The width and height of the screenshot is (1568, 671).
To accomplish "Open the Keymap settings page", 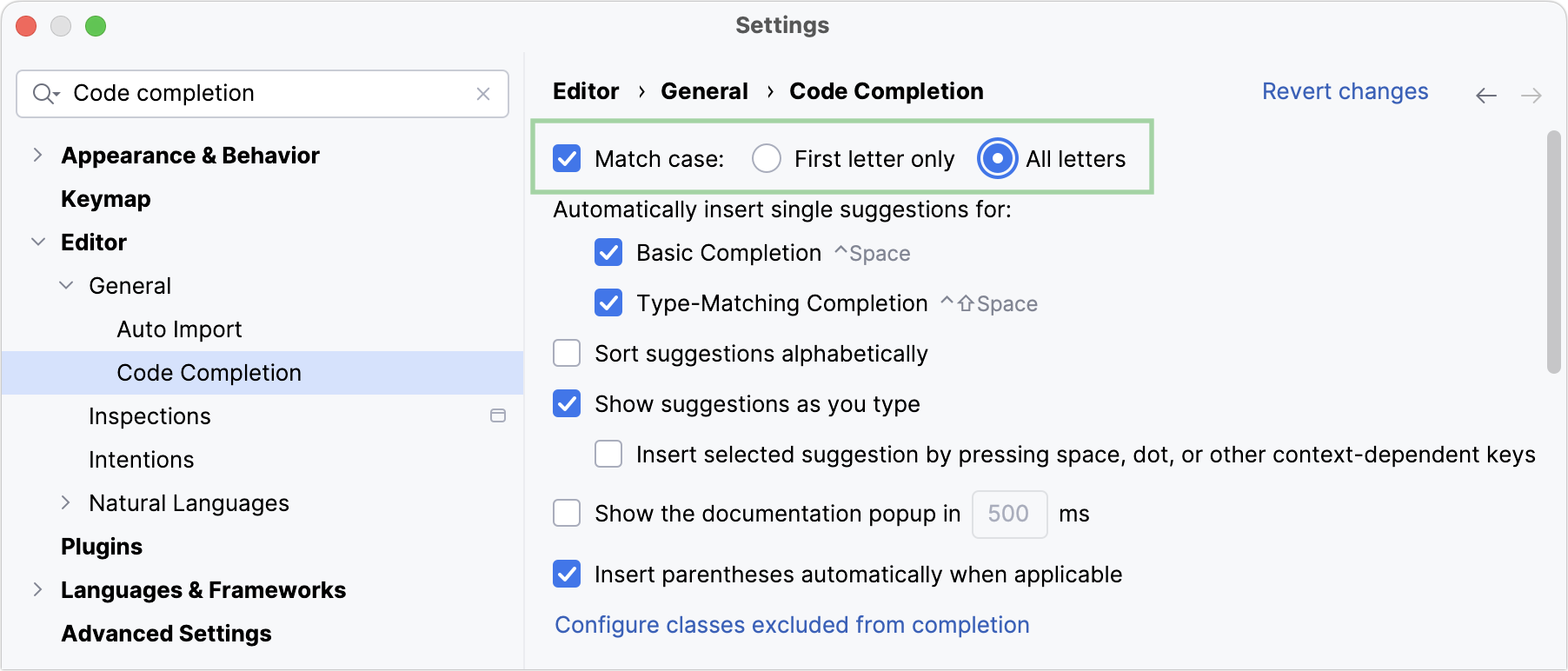I will coord(106,199).
